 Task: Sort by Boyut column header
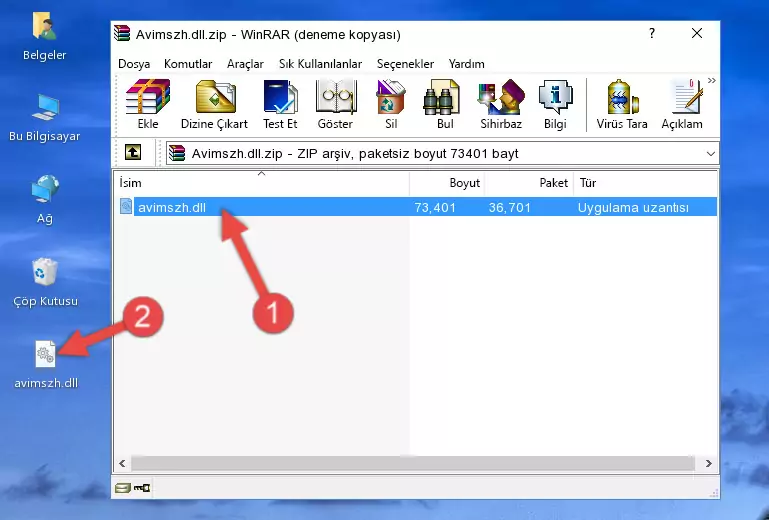tap(447, 183)
